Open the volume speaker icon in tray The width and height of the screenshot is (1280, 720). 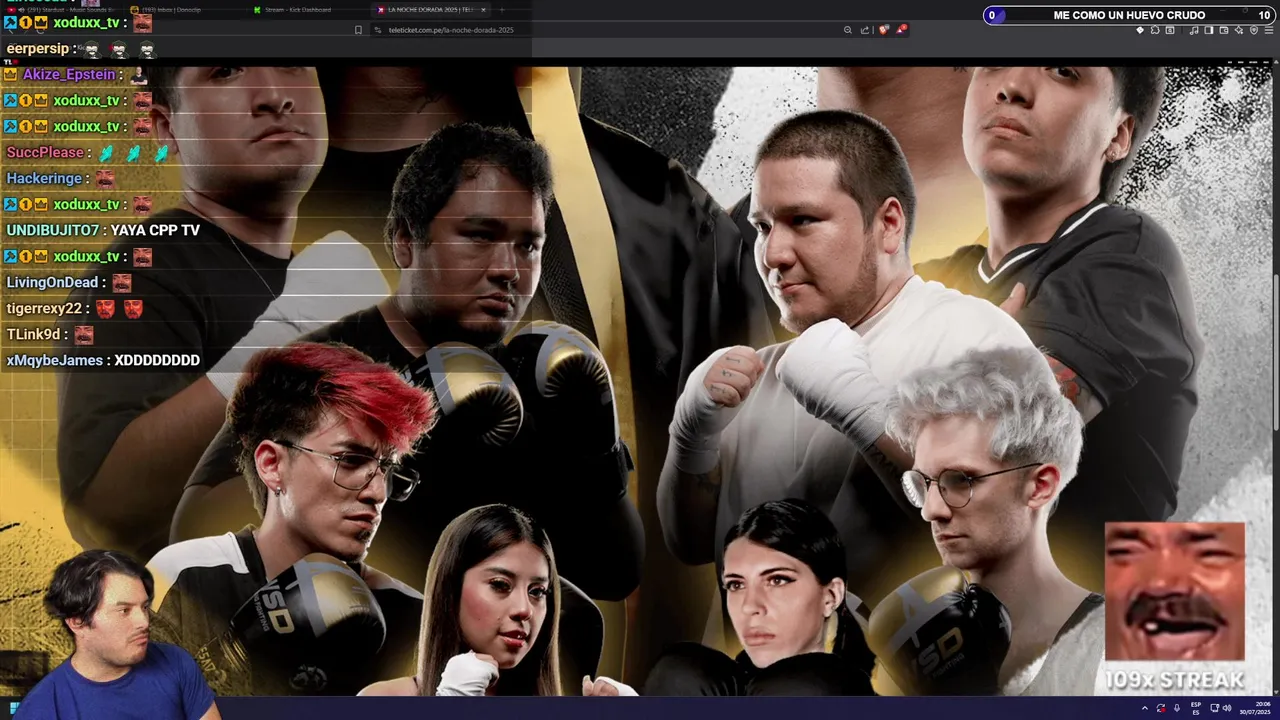click(x=1227, y=708)
